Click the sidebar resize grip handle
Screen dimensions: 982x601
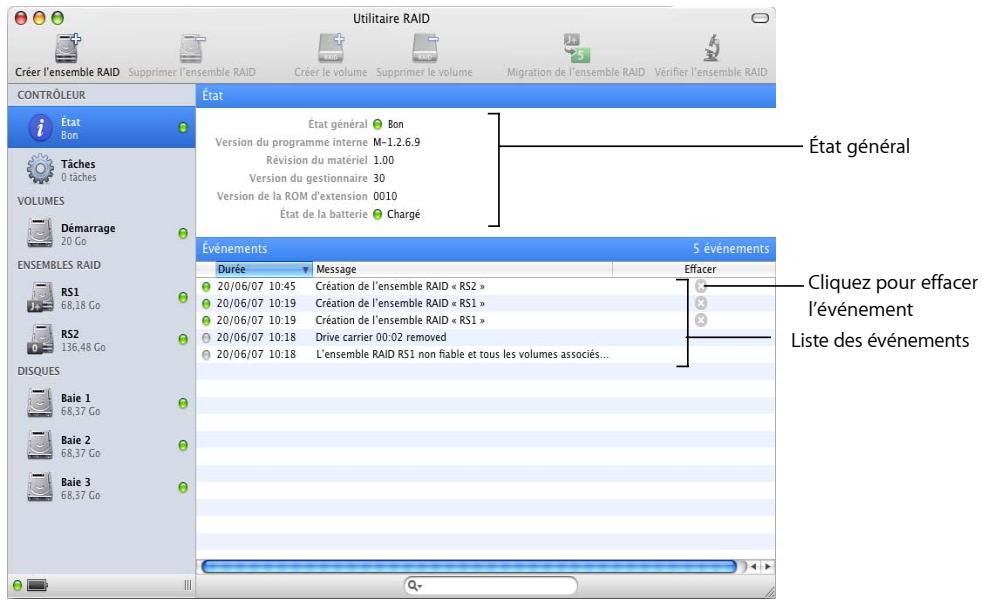187,585
